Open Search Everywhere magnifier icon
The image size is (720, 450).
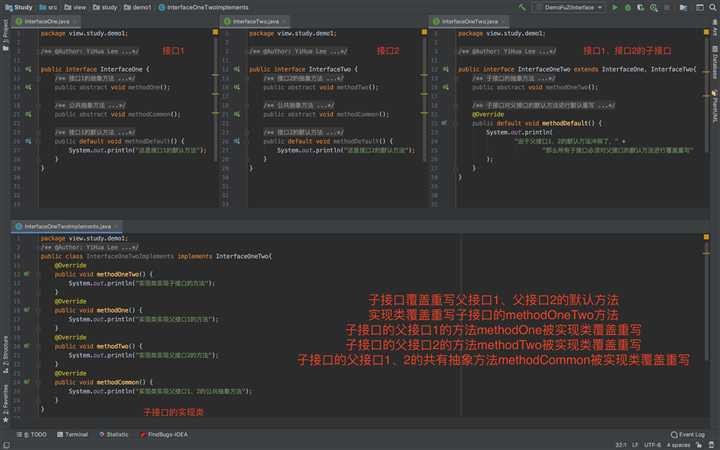pyautogui.click(x=713, y=7)
